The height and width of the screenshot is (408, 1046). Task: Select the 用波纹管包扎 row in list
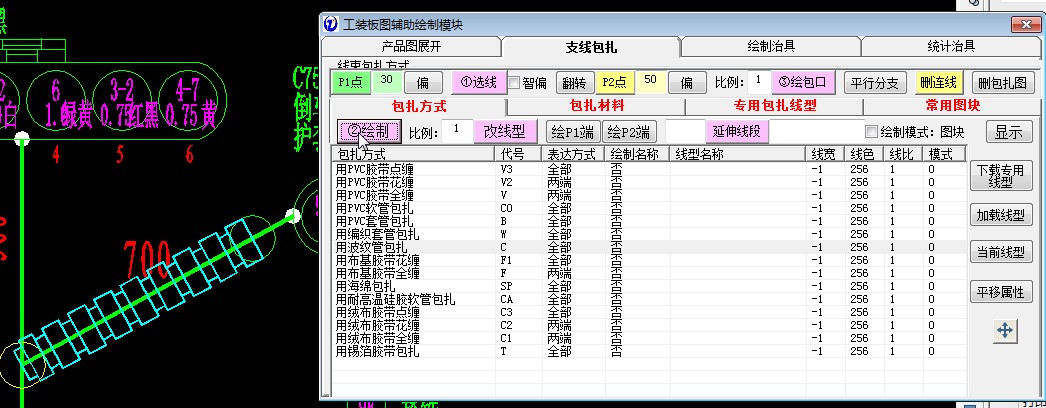point(372,247)
